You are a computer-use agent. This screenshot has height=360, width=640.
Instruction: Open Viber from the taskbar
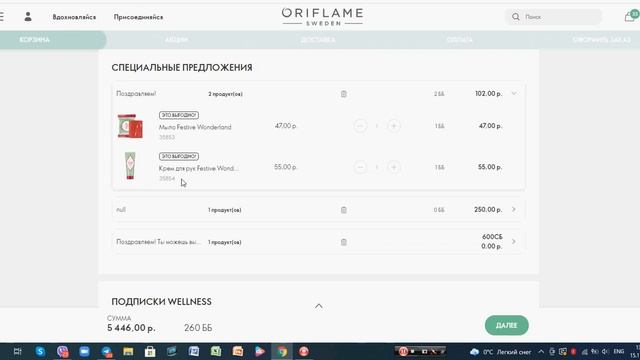pos(62,351)
